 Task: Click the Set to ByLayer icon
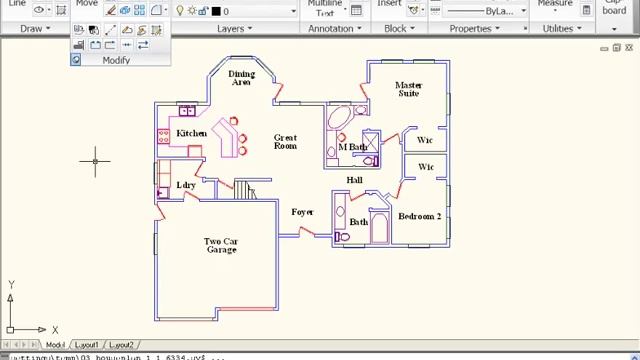(x=79, y=30)
